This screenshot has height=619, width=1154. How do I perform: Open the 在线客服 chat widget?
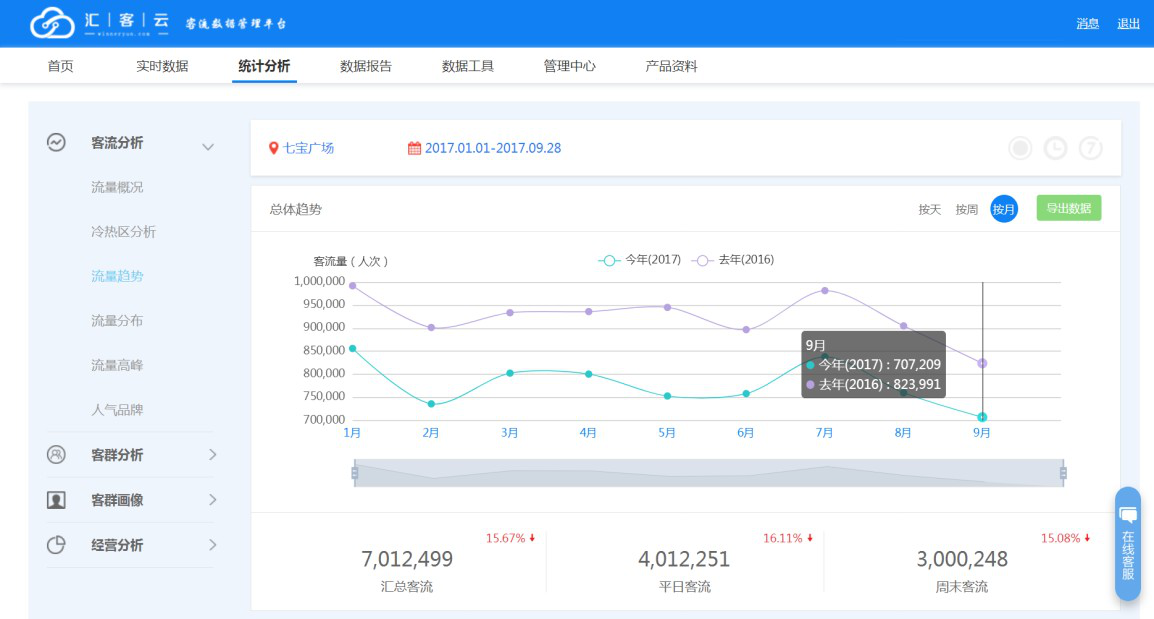(1128, 543)
